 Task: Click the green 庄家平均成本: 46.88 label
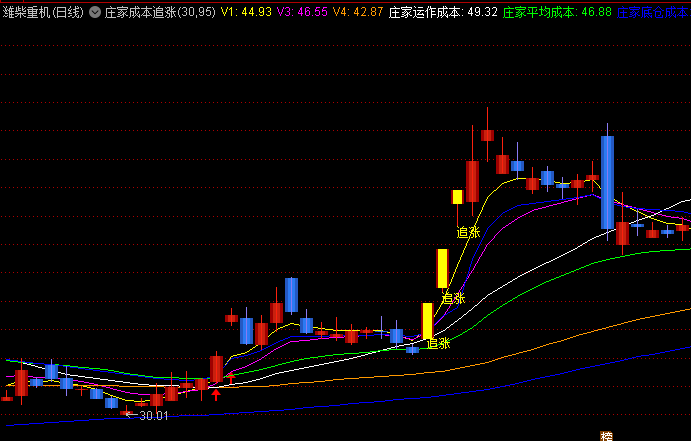(x=557, y=12)
